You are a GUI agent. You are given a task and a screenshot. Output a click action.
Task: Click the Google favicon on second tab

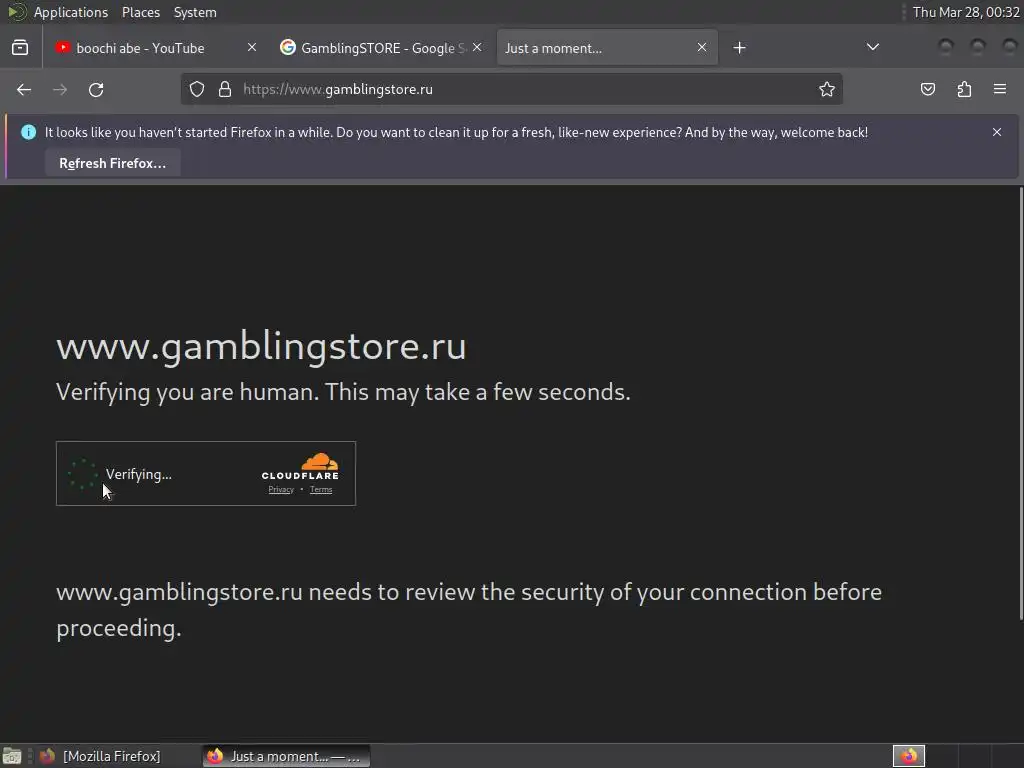click(287, 48)
